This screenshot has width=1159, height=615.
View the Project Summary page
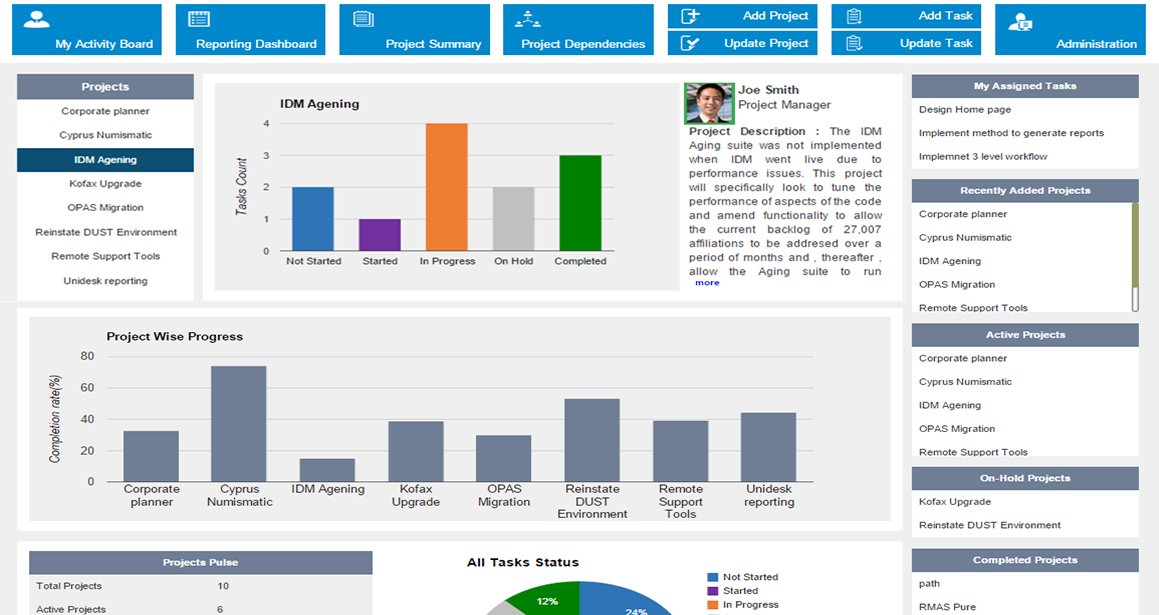(x=414, y=29)
